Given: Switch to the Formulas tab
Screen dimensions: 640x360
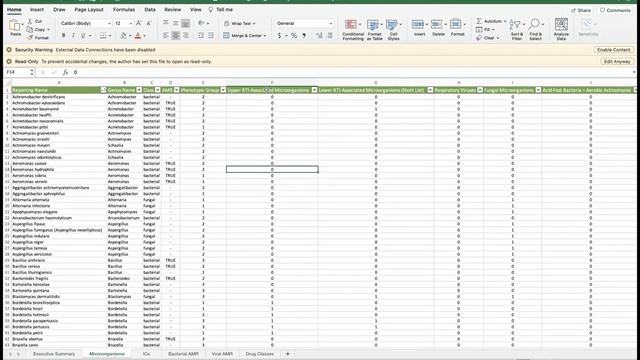Looking at the screenshot, I should click(124, 9).
